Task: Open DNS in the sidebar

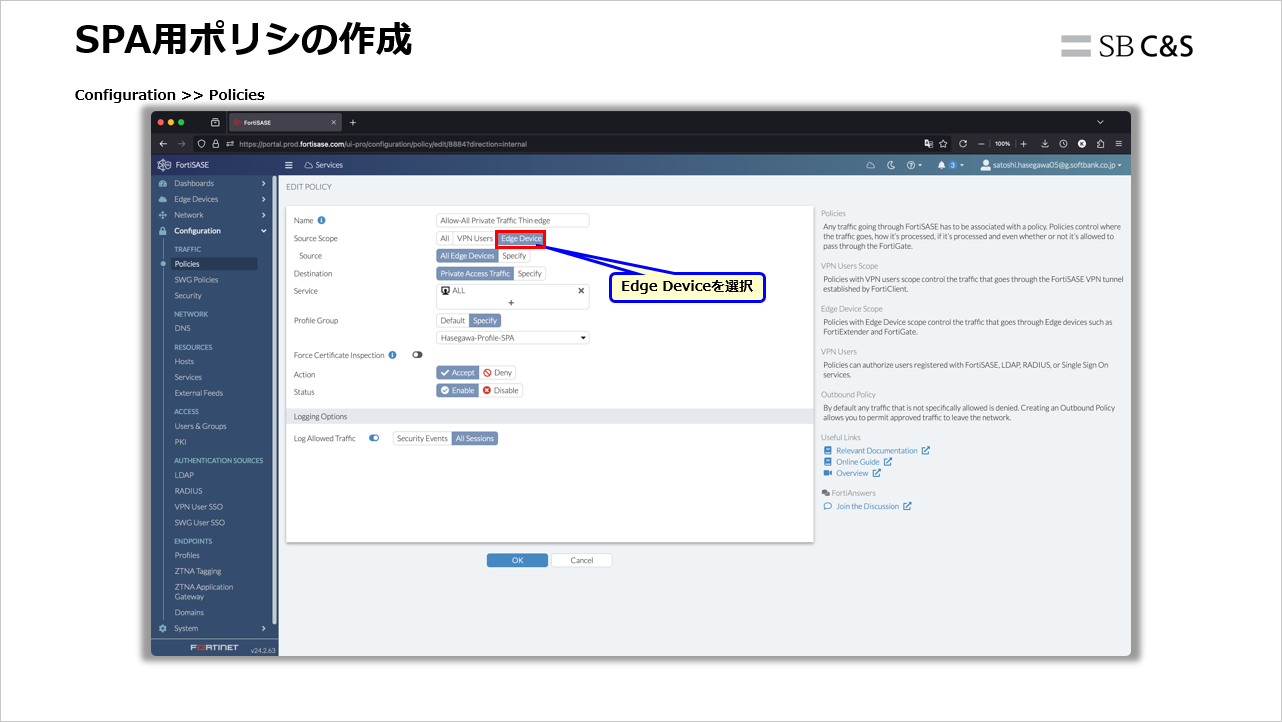Action: 182,328
